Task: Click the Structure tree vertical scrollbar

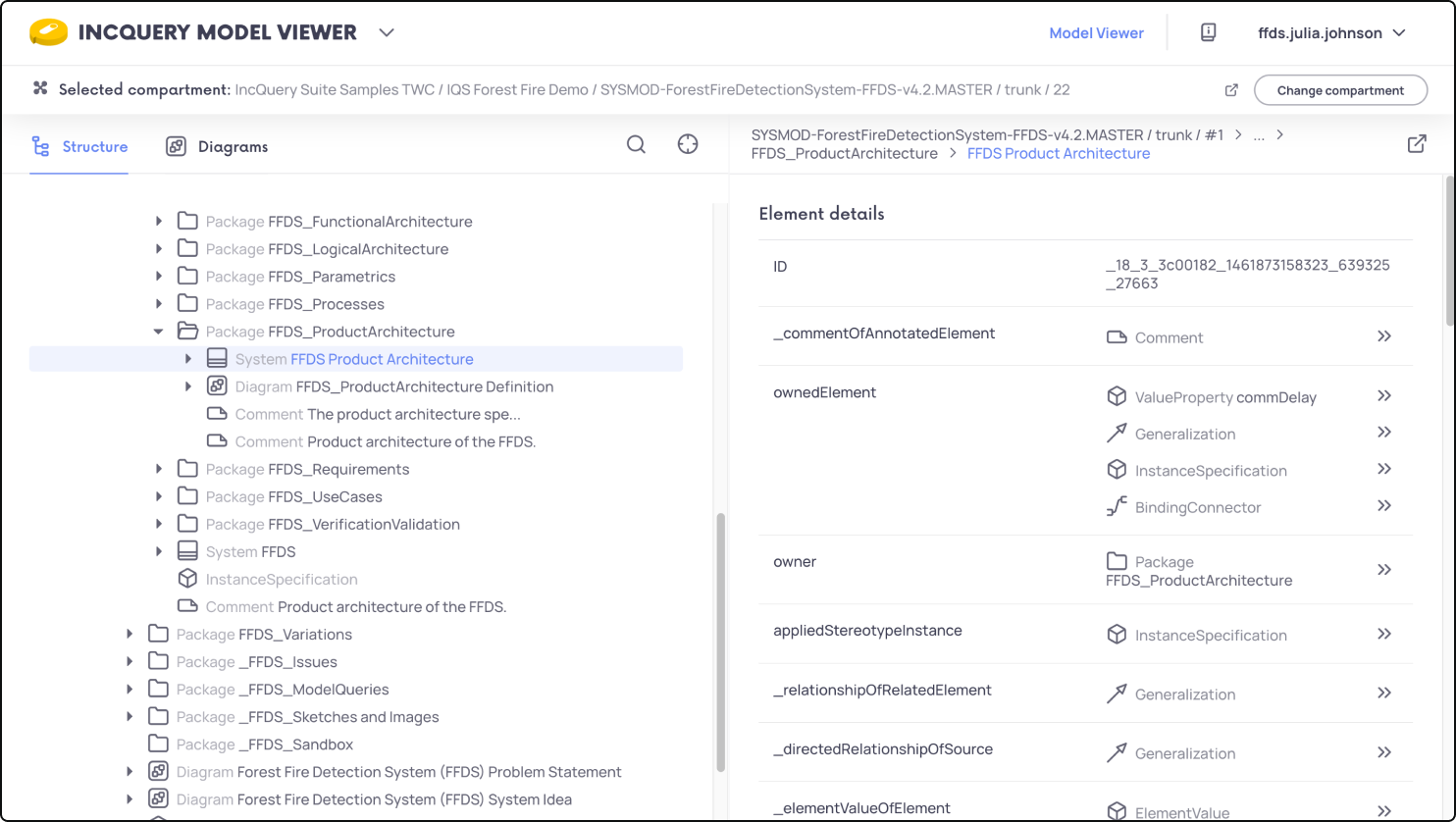Action: pos(720,642)
